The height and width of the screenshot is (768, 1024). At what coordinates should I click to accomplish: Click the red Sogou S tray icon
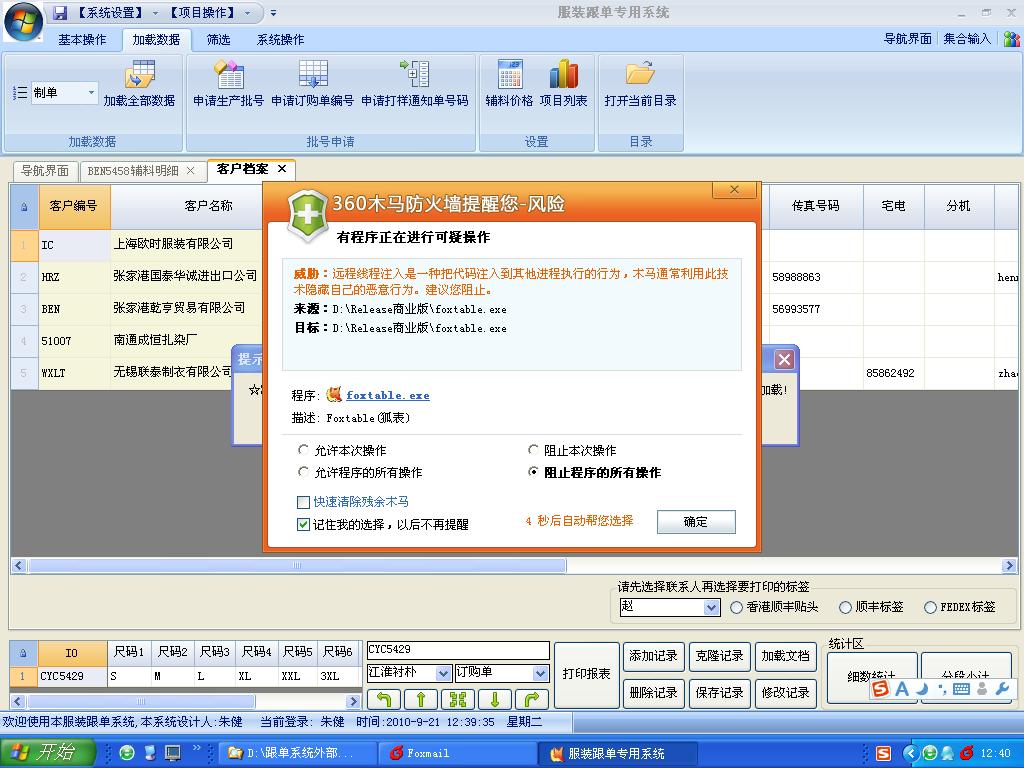pyautogui.click(x=884, y=753)
